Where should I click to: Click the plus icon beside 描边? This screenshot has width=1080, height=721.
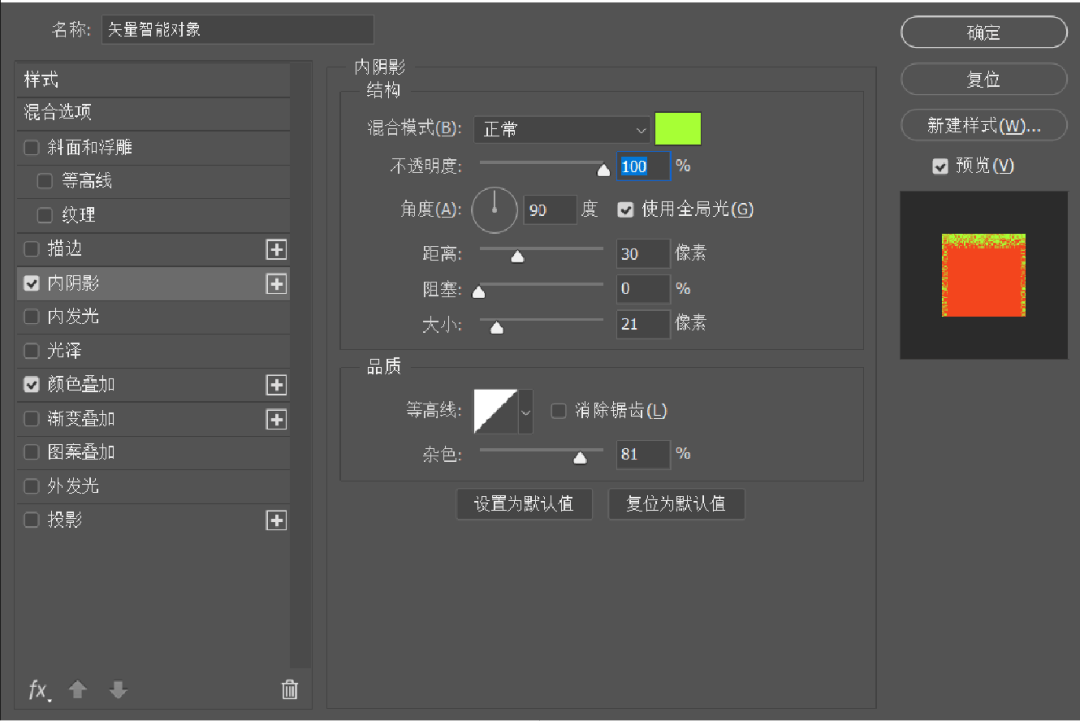[276, 249]
